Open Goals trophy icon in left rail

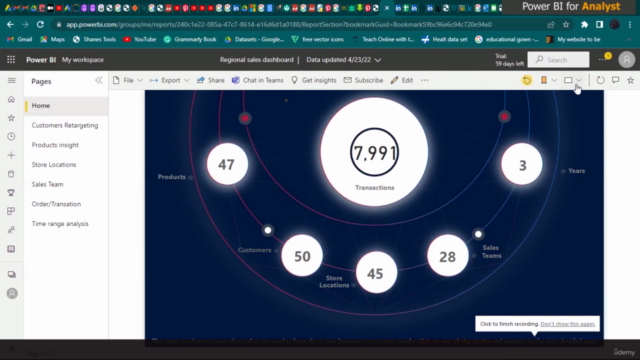(11, 193)
